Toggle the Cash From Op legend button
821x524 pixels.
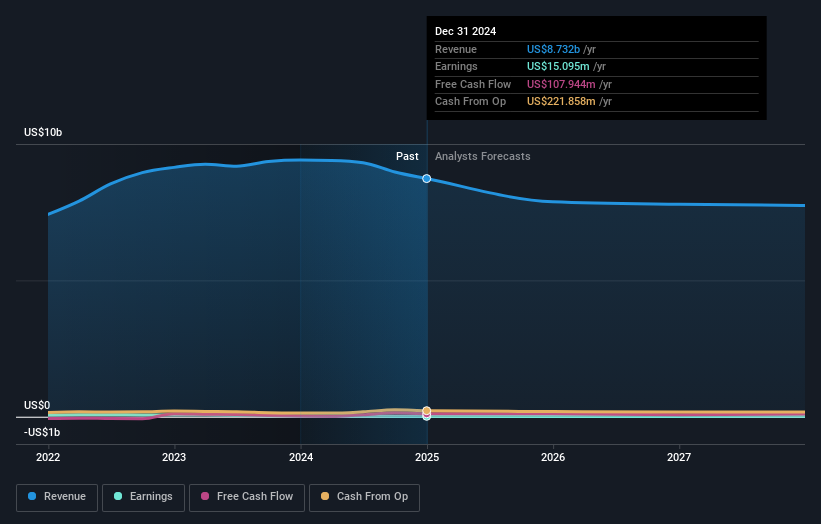364,497
